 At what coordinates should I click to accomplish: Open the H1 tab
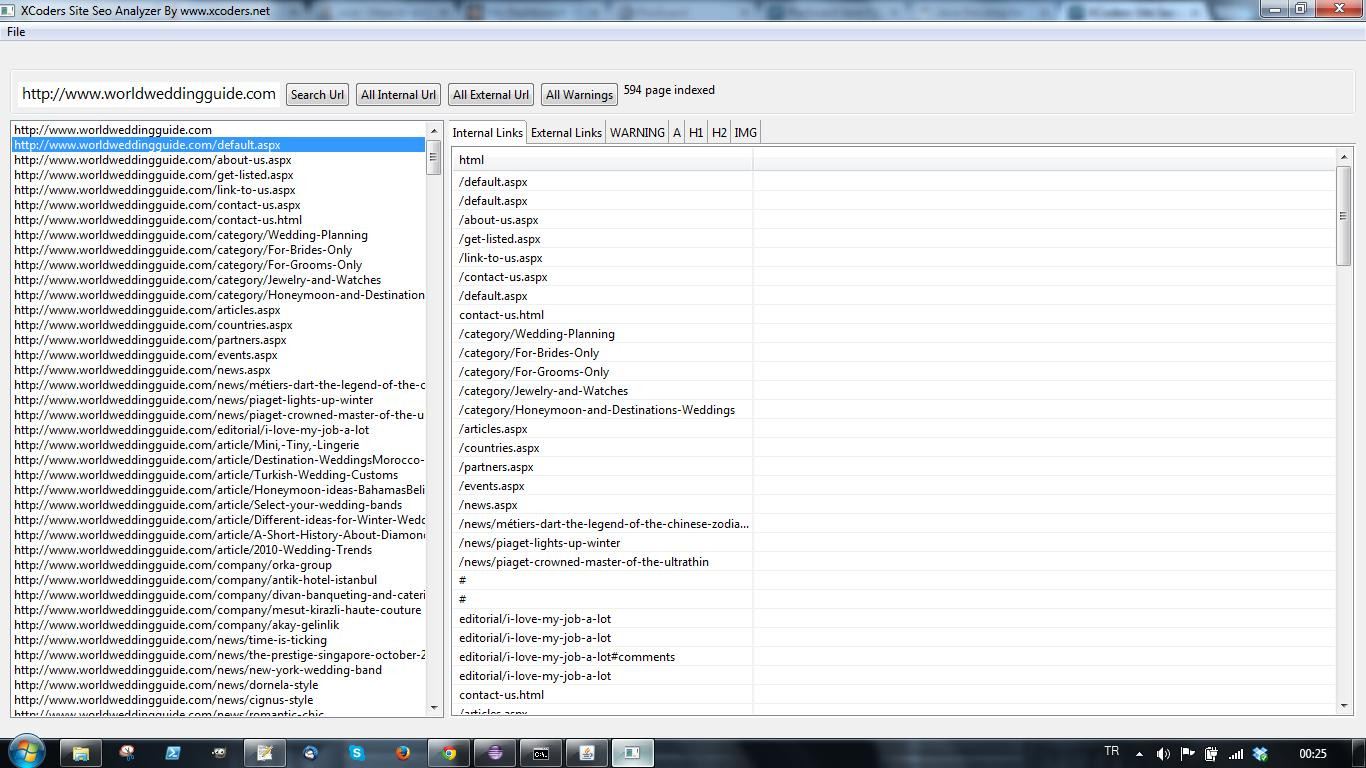pyautogui.click(x=696, y=132)
